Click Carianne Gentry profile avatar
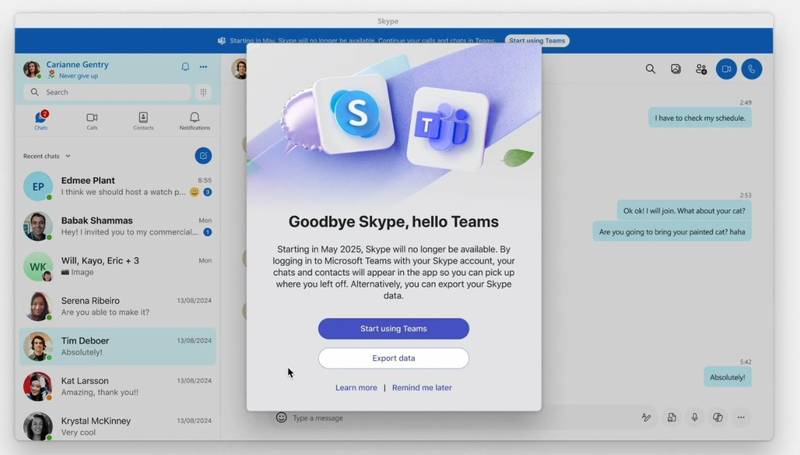800x455 pixels. [32, 69]
